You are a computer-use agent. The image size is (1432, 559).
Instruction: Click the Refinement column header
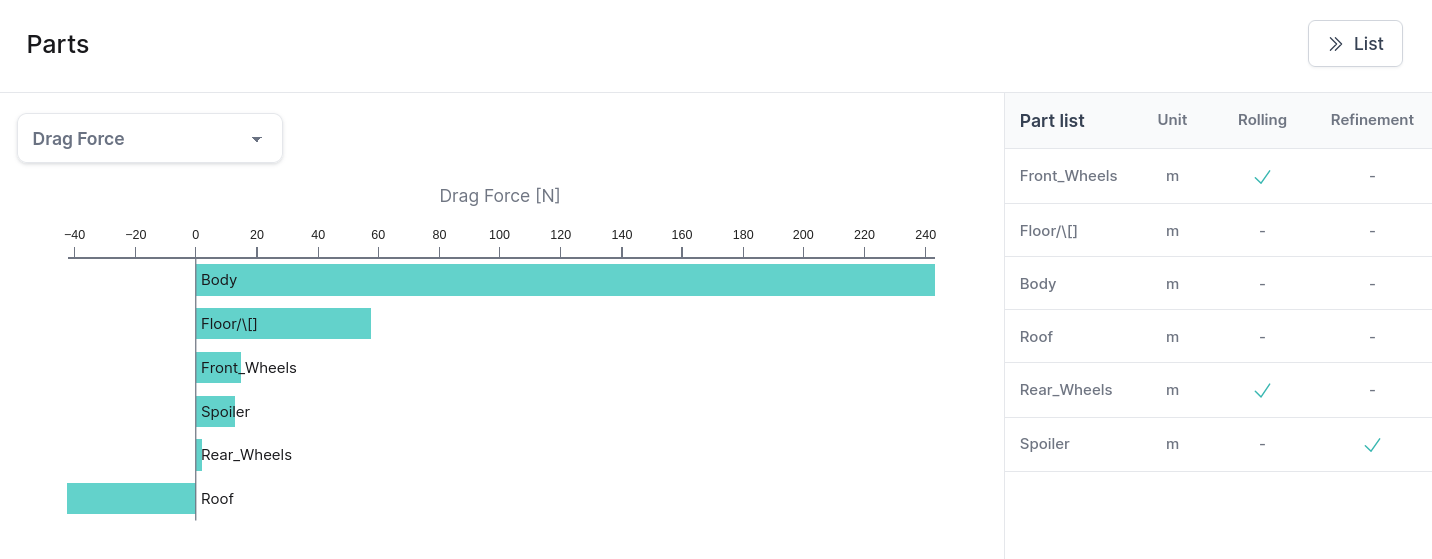click(x=1372, y=120)
